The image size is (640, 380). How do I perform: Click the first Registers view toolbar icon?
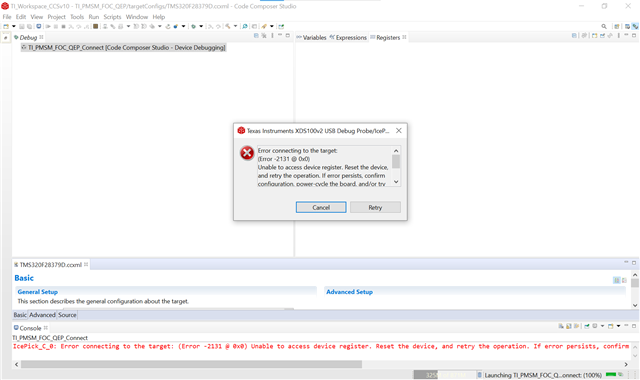(574, 36)
